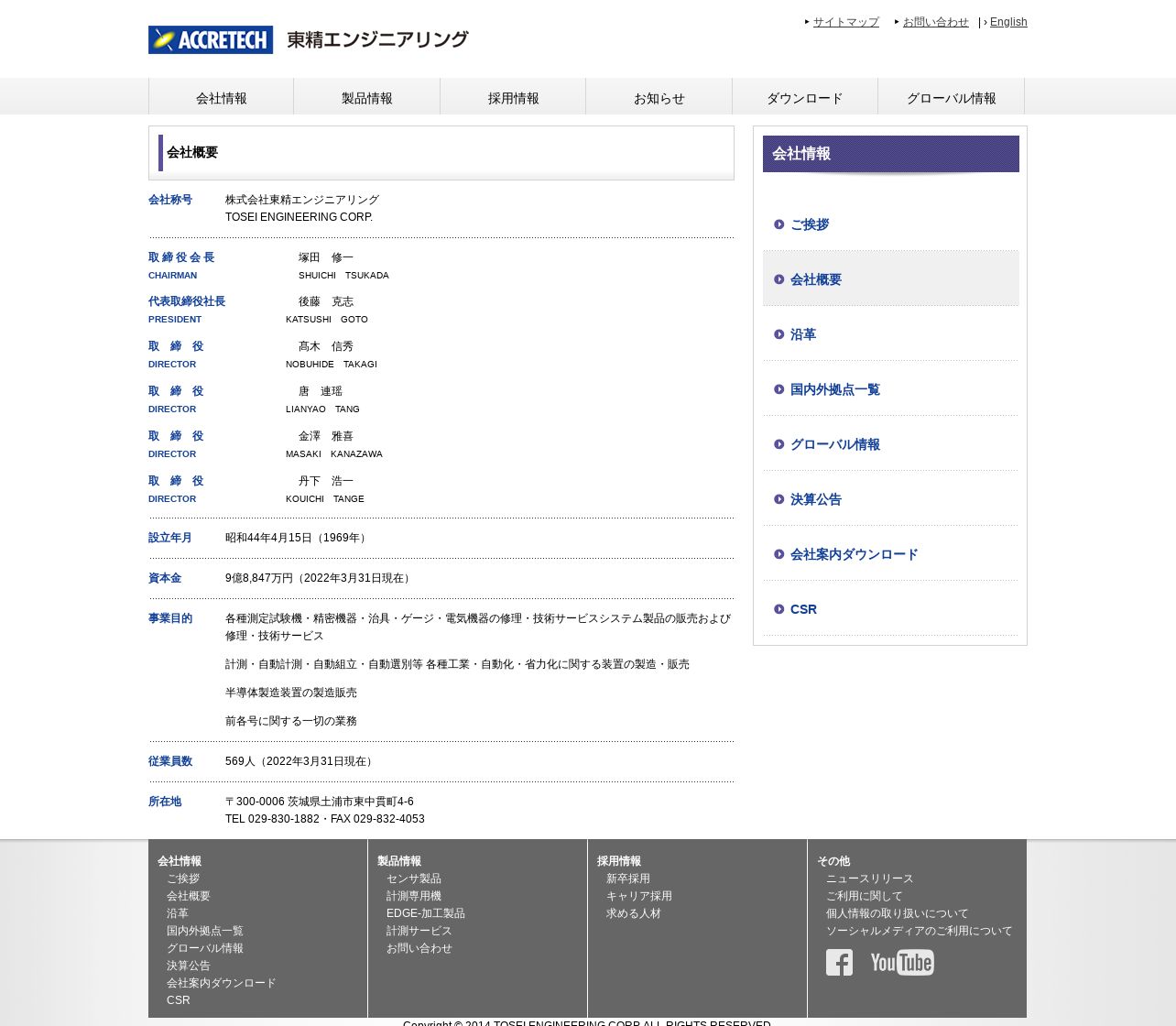This screenshot has width=1176, height=1026.
Task: Open footer EDGE-加工製品 link
Action: 426,913
